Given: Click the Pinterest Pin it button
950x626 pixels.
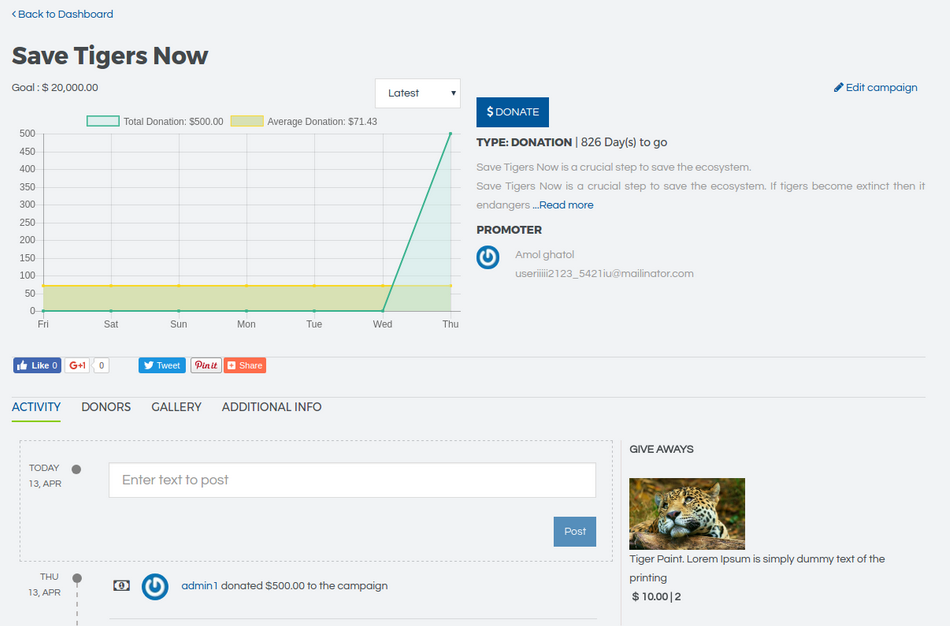Looking at the screenshot, I should (x=206, y=366).
